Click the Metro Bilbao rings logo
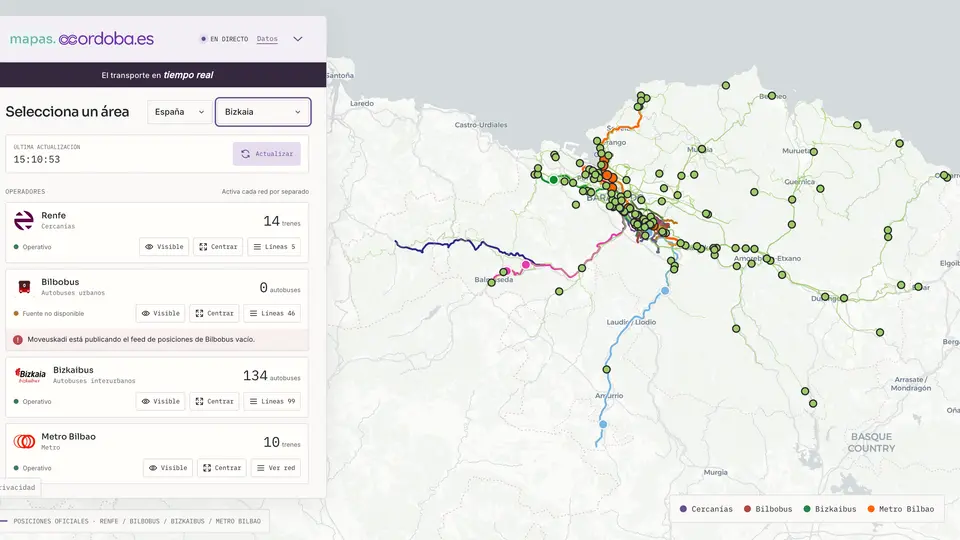The height and width of the screenshot is (540, 960). coord(24,441)
